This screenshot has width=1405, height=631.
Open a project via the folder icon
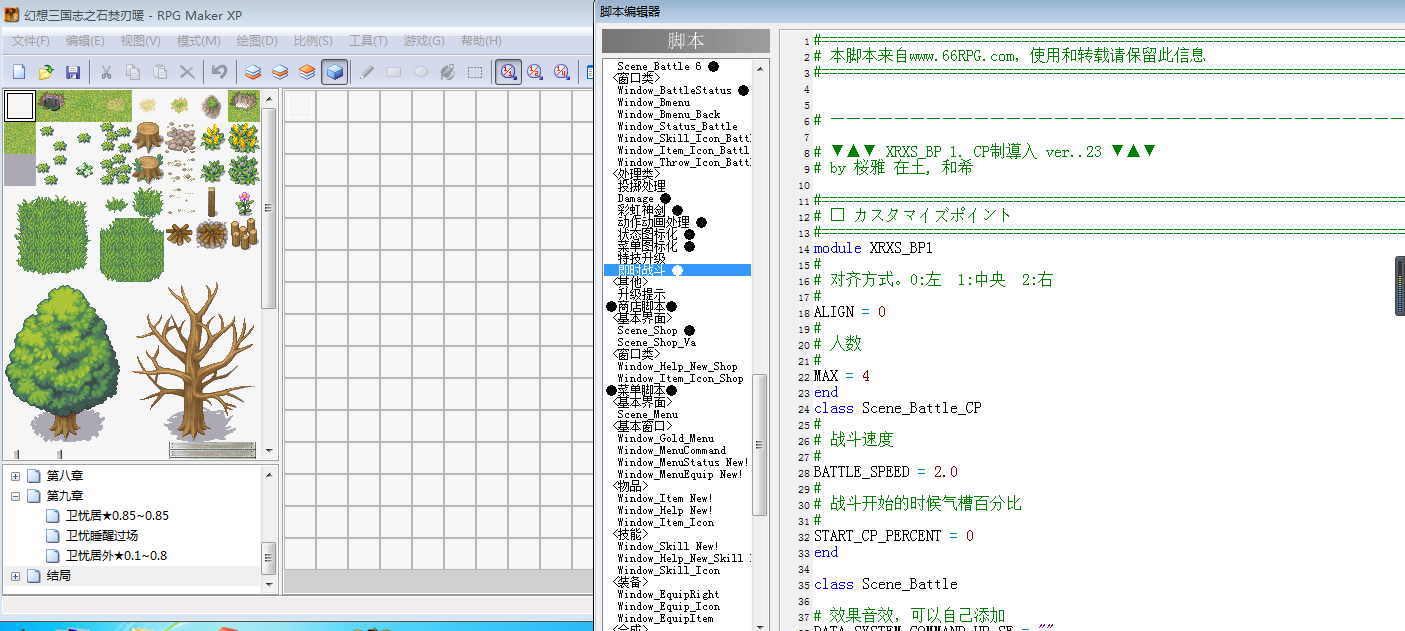pos(46,72)
